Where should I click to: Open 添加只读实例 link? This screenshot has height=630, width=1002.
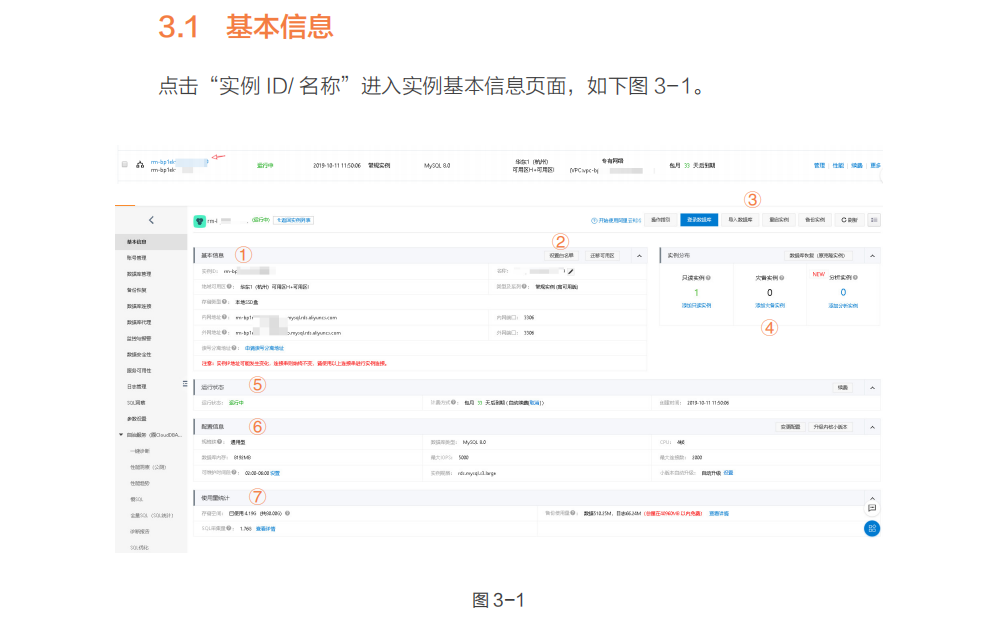(696, 305)
